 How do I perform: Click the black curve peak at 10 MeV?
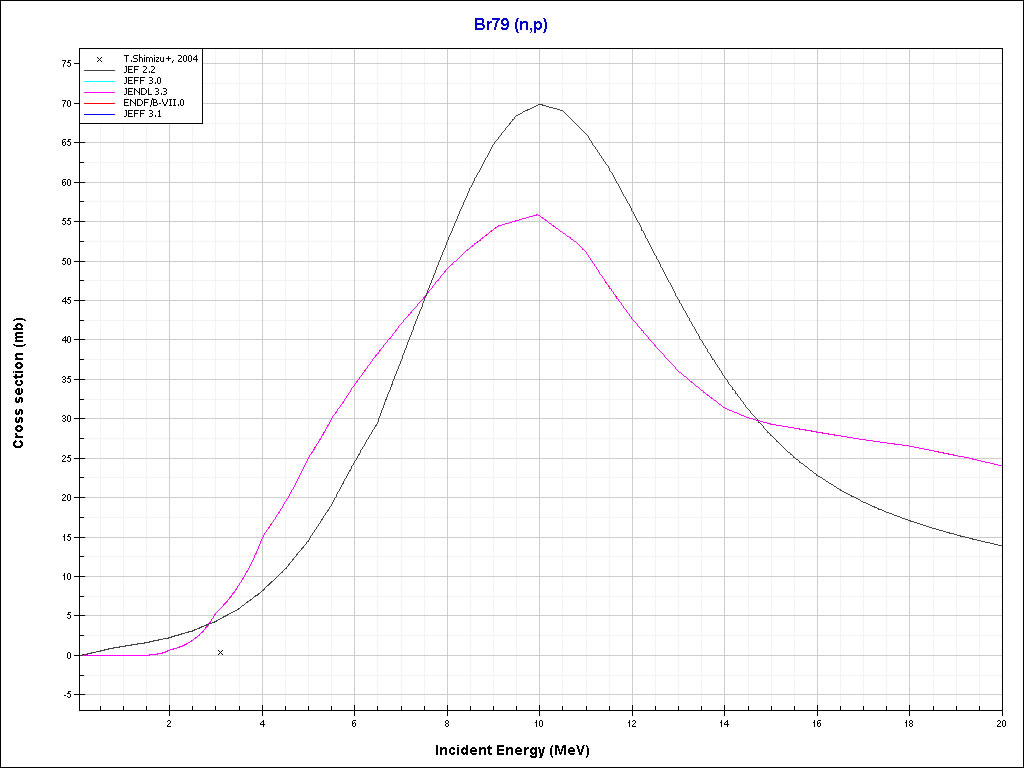540,104
